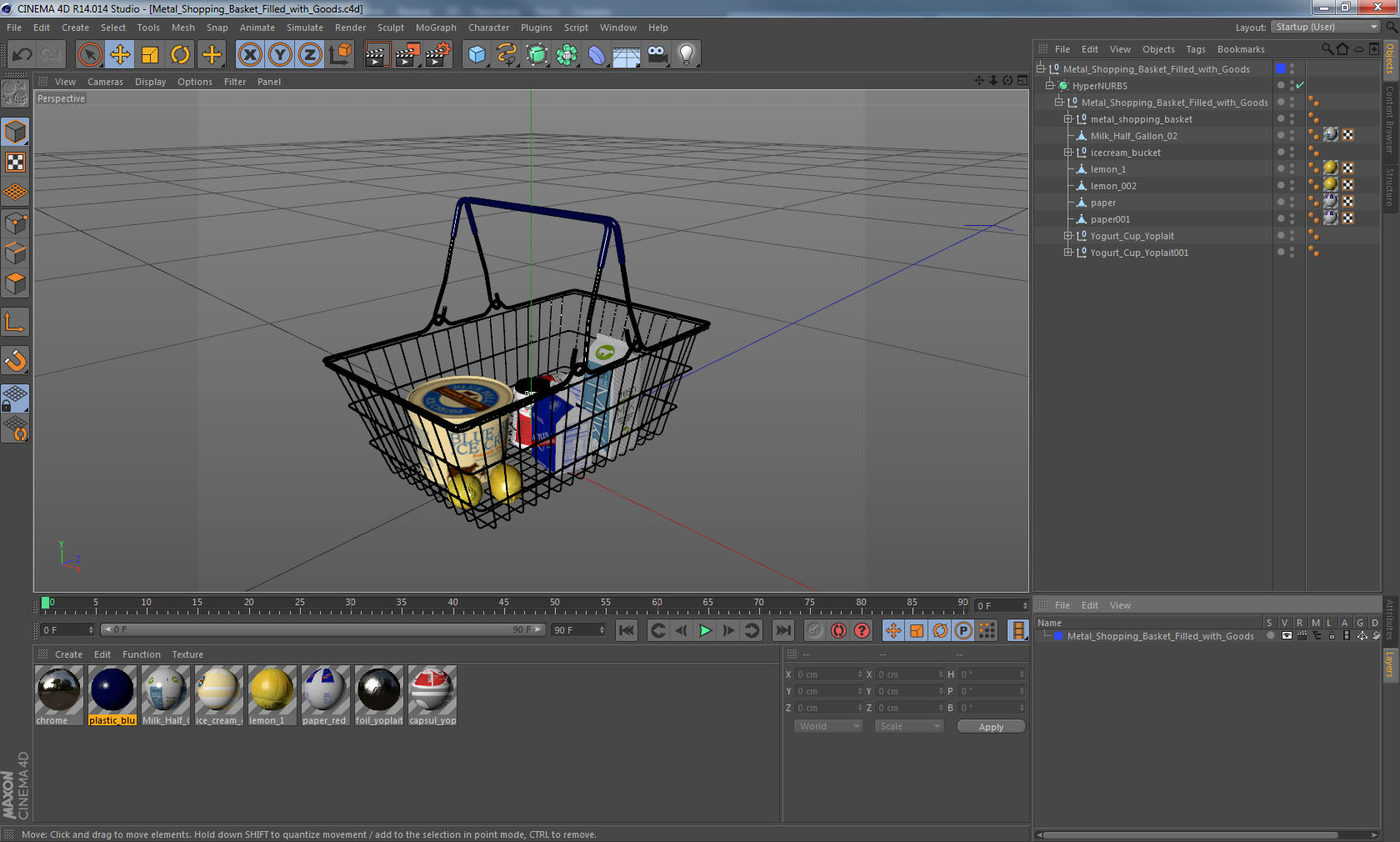Image resolution: width=1400 pixels, height=842 pixels.
Task: Add a Camera object
Action: click(657, 55)
